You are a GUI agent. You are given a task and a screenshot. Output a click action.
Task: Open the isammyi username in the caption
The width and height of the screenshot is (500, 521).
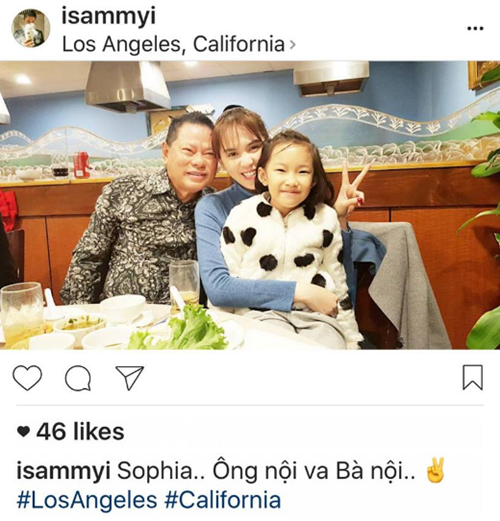(63, 470)
